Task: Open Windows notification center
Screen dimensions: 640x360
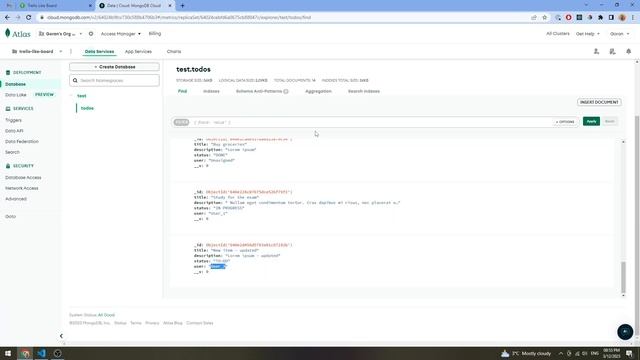Action: [x=629, y=353]
